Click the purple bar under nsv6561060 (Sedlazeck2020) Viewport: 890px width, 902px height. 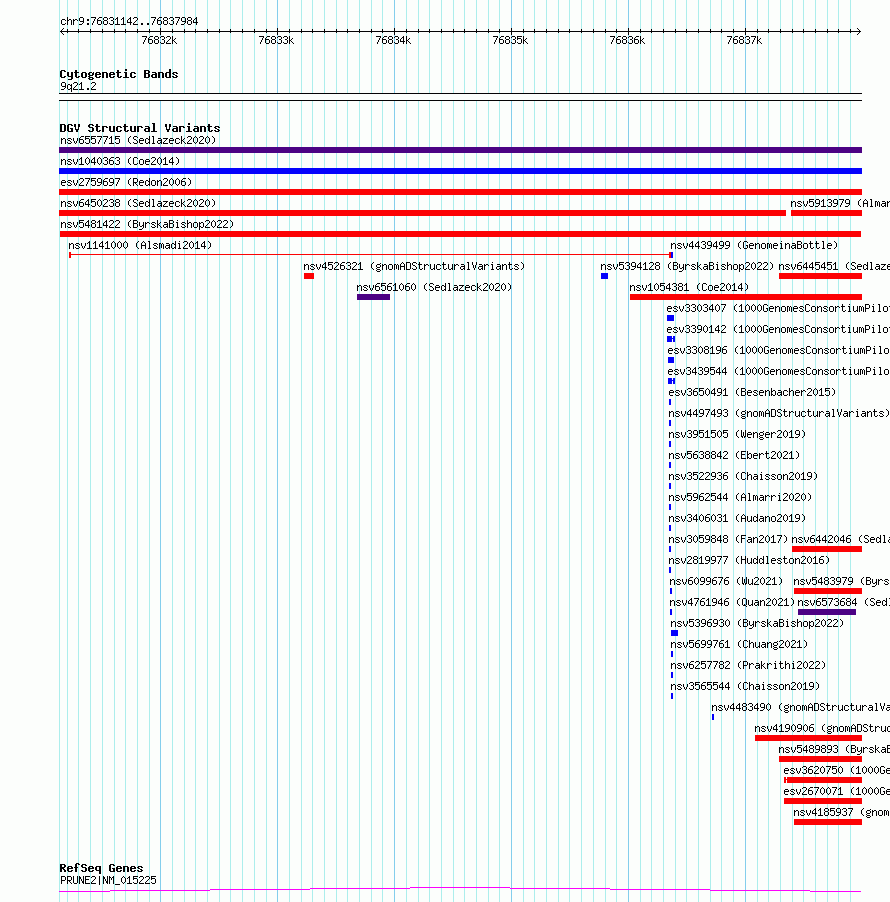(373, 297)
